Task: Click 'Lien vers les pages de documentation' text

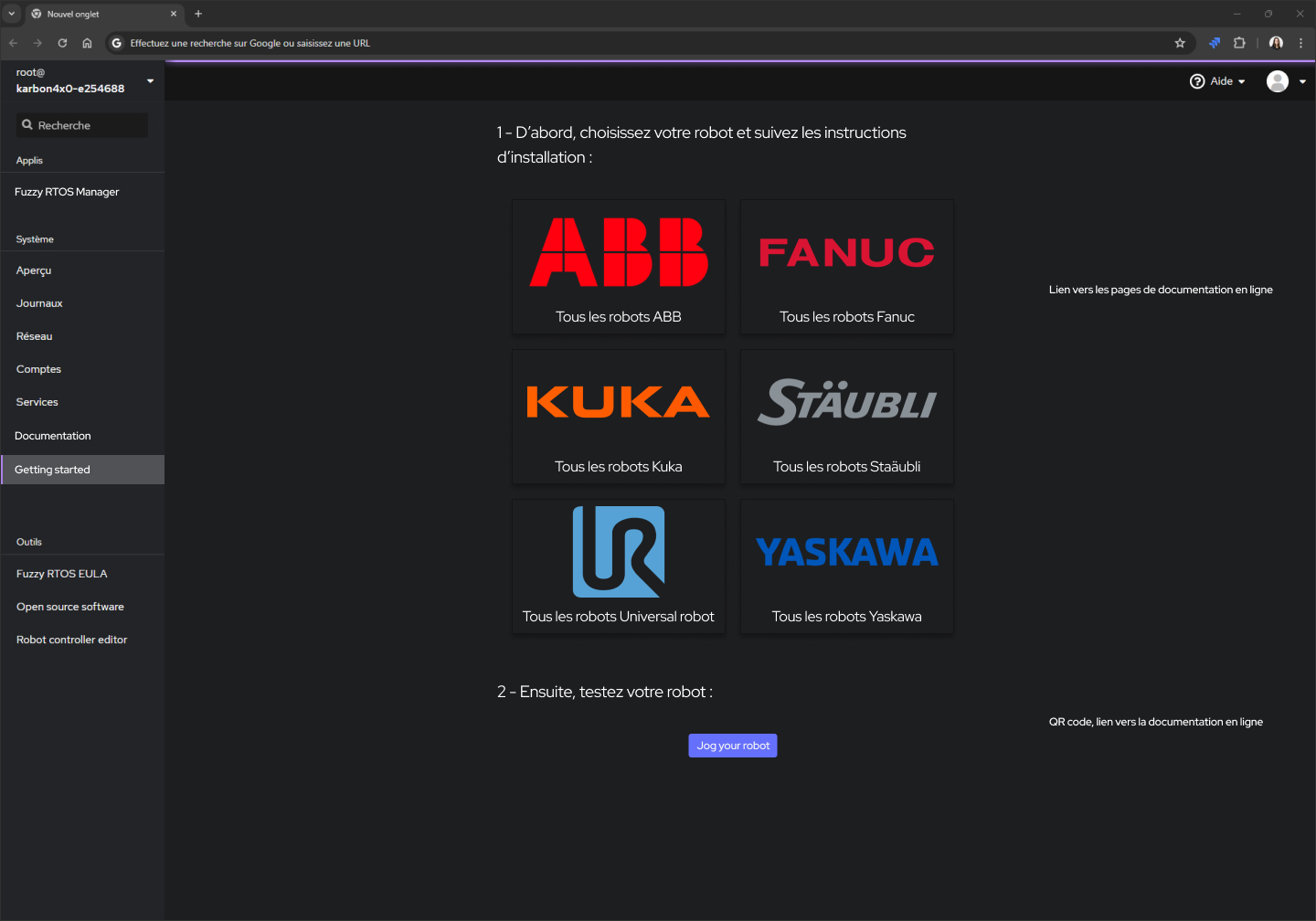Action: coord(1161,290)
